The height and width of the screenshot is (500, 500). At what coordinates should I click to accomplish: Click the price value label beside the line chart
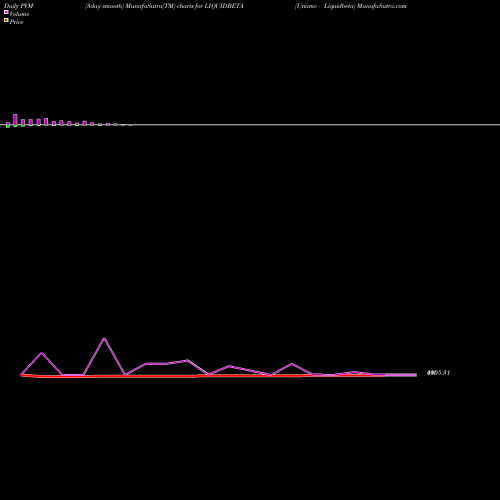click(x=438, y=373)
